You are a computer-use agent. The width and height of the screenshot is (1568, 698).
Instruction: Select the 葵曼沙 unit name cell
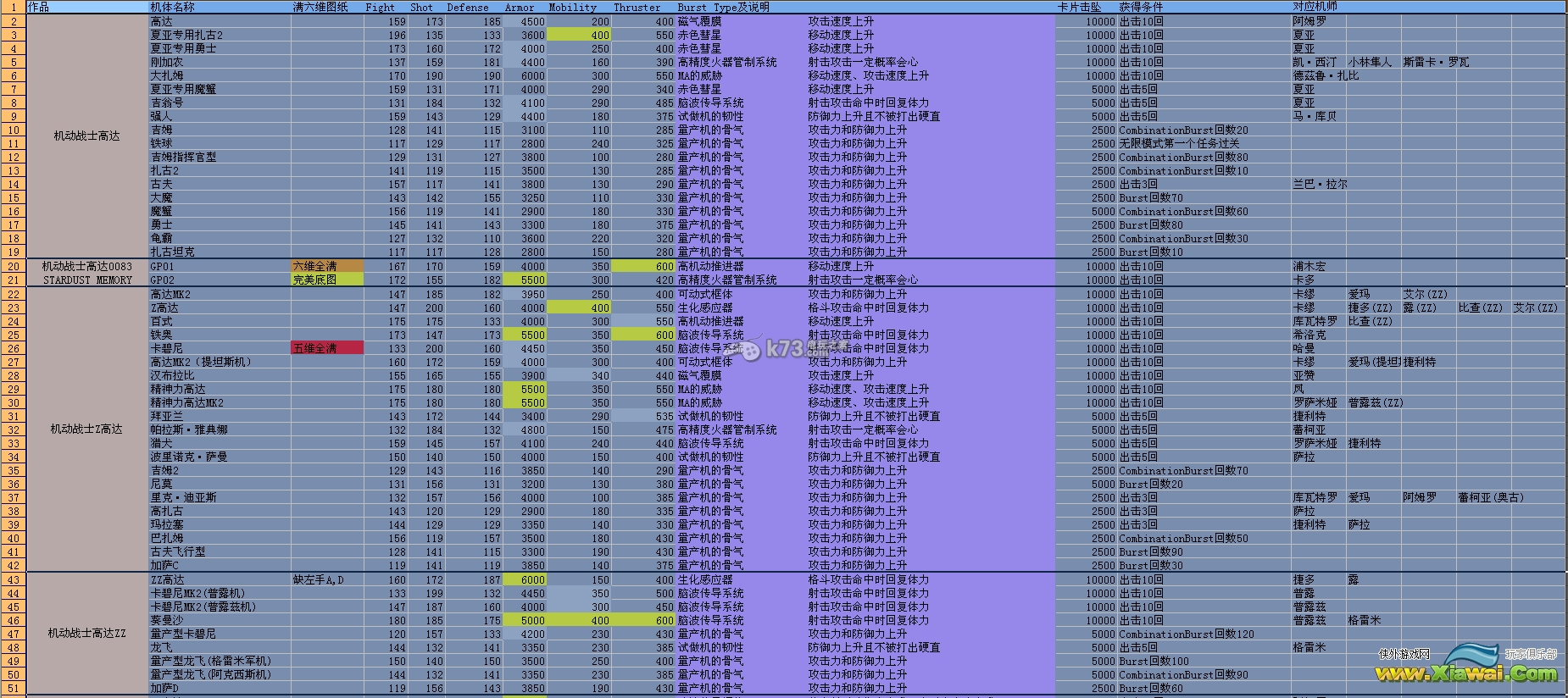pyautogui.click(x=220, y=620)
